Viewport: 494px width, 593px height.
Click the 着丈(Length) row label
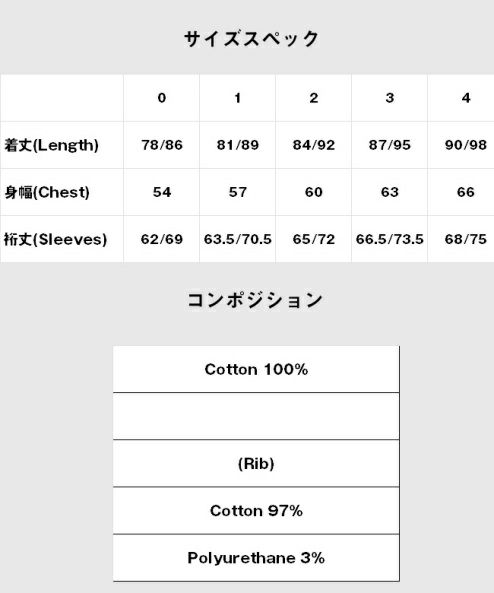click(51, 145)
